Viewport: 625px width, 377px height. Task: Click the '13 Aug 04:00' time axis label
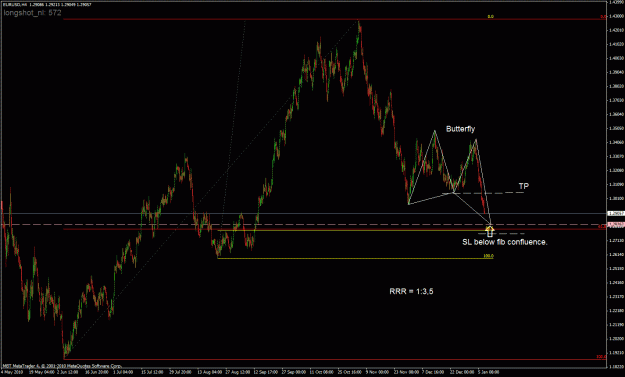tap(210, 372)
